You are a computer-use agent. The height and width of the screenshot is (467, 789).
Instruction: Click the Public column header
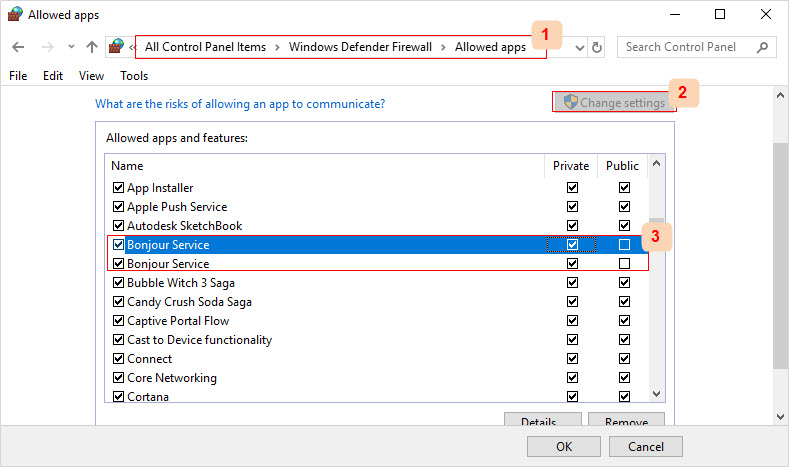pyautogui.click(x=622, y=166)
